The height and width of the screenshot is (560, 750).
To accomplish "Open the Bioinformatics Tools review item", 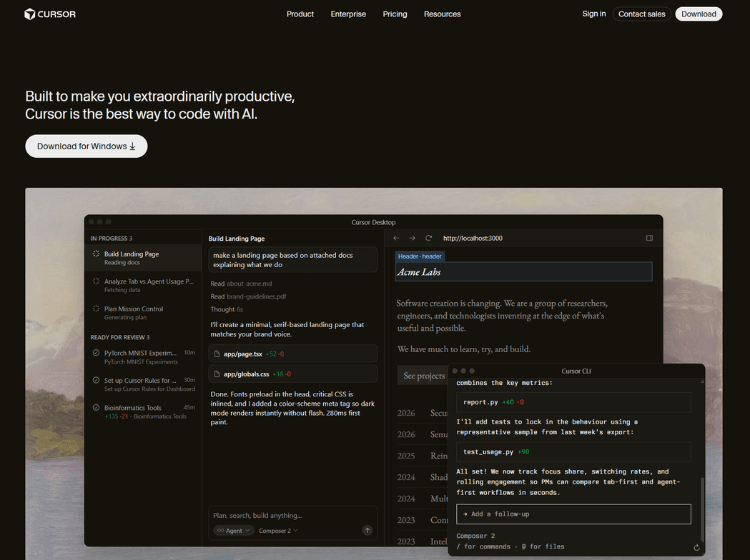I will coord(143,411).
